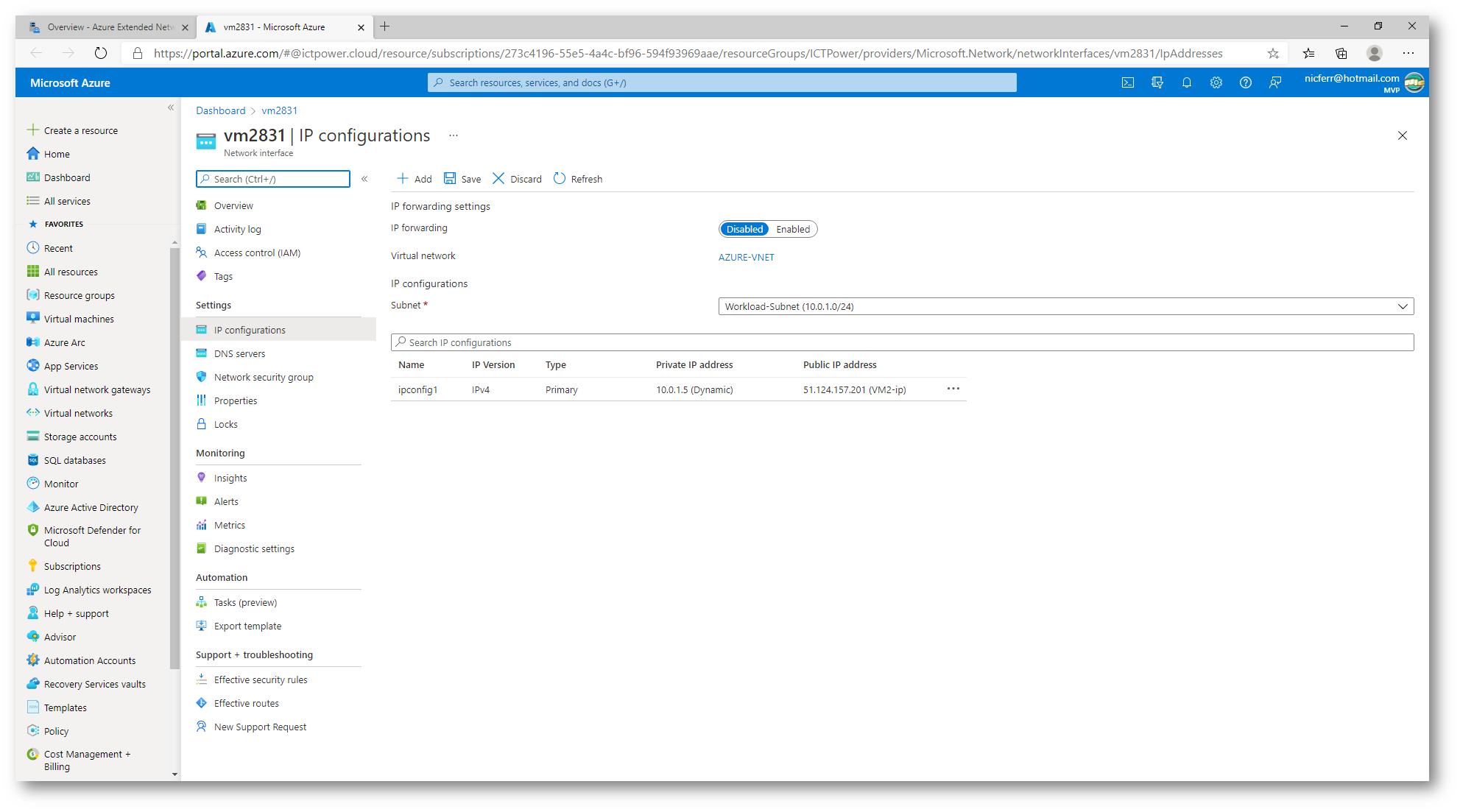Click in the resource menu Search box

(x=273, y=179)
